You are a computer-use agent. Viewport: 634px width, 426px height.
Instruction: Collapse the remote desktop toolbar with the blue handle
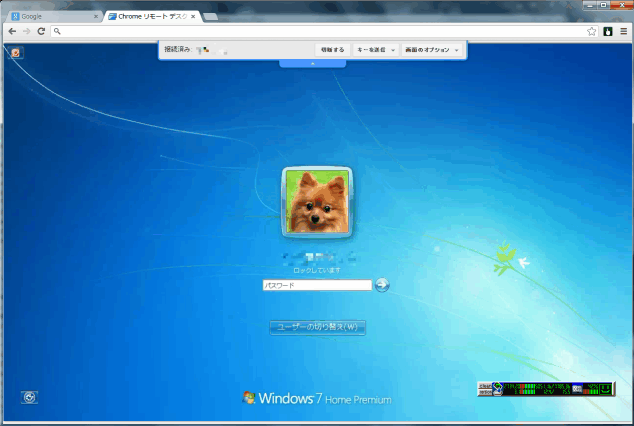(312, 63)
